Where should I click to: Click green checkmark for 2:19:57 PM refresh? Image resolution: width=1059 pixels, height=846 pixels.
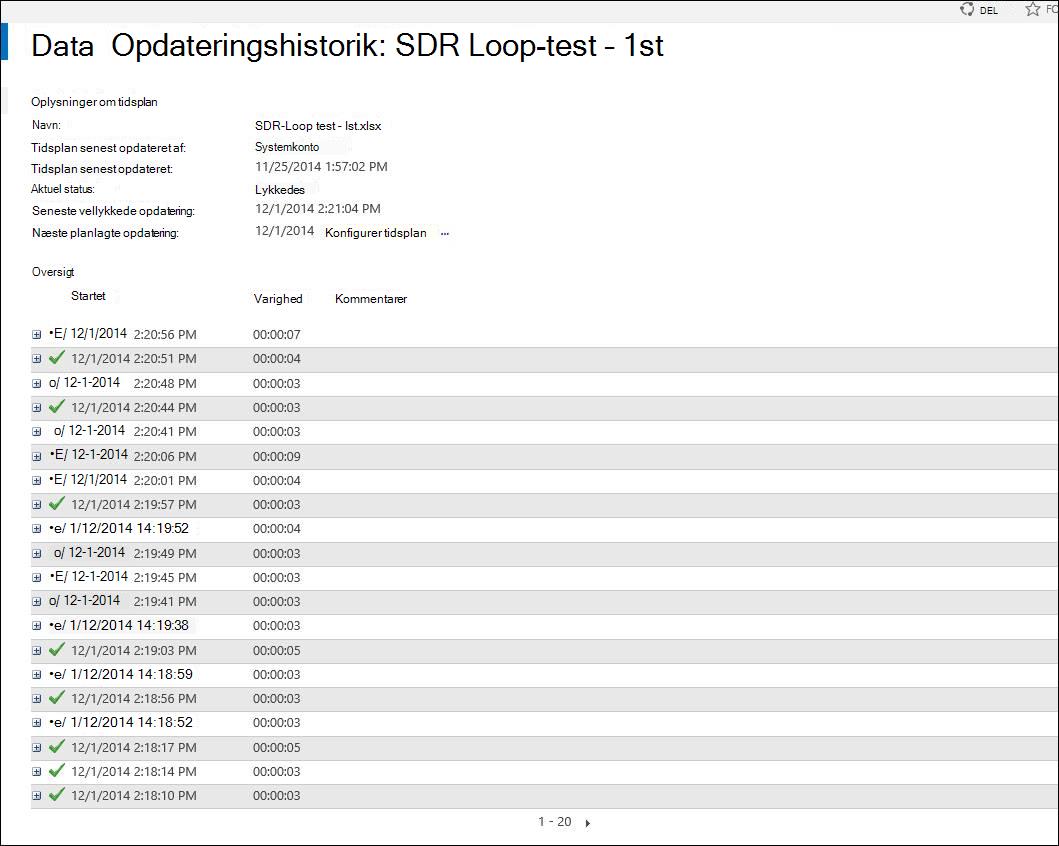(57, 504)
